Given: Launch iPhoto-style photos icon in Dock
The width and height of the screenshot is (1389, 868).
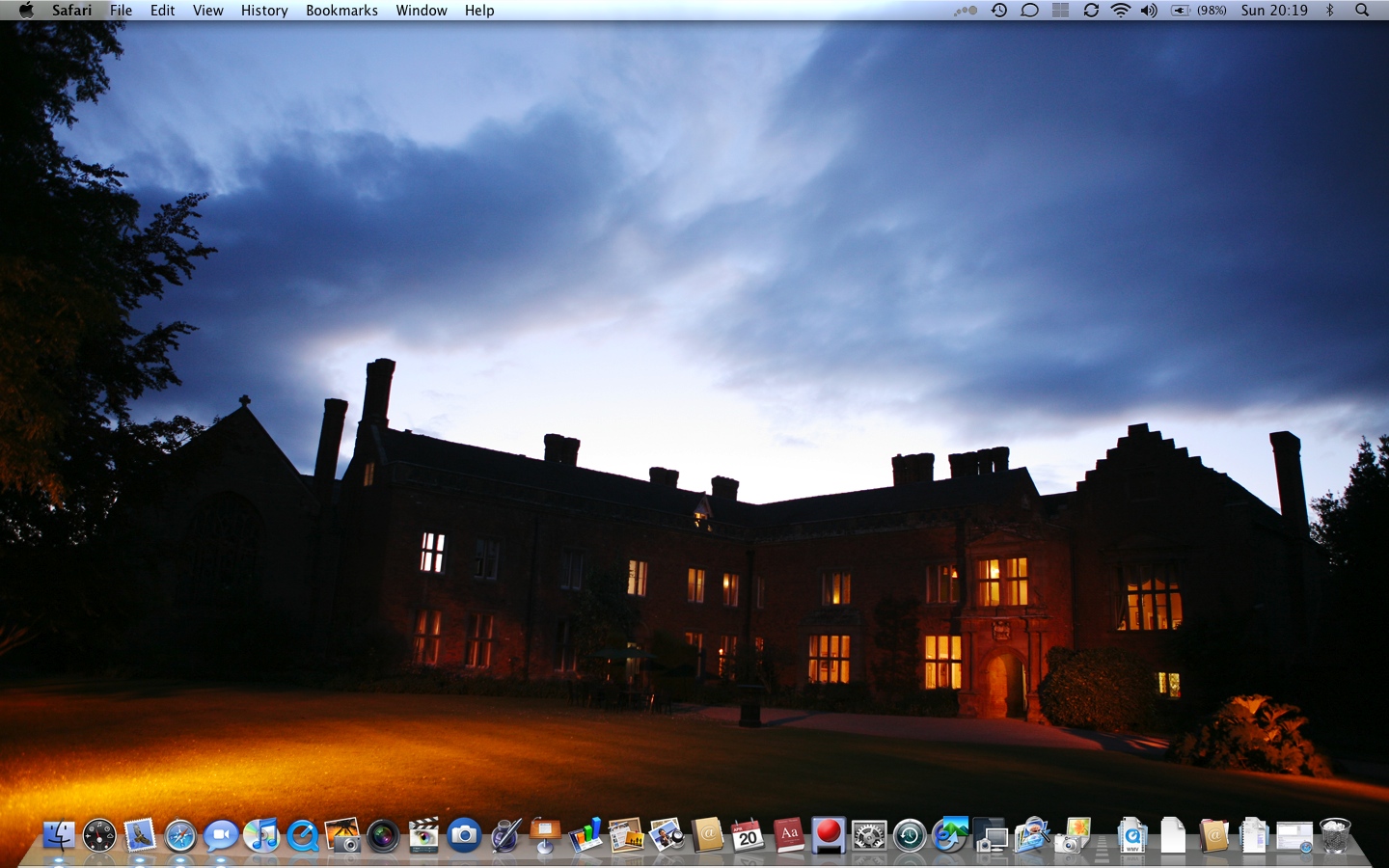Looking at the screenshot, I should pos(667,835).
